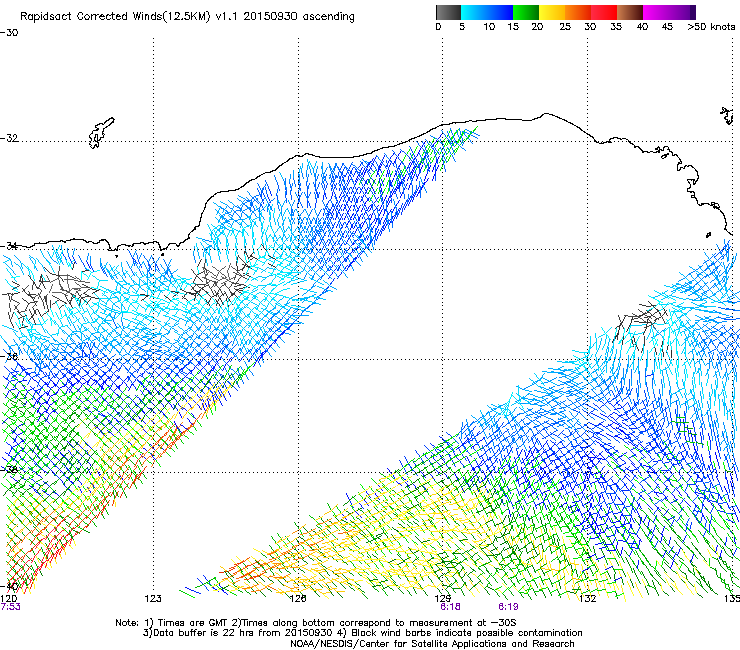Click the green 15-20 knots legend segment

click(526, 12)
